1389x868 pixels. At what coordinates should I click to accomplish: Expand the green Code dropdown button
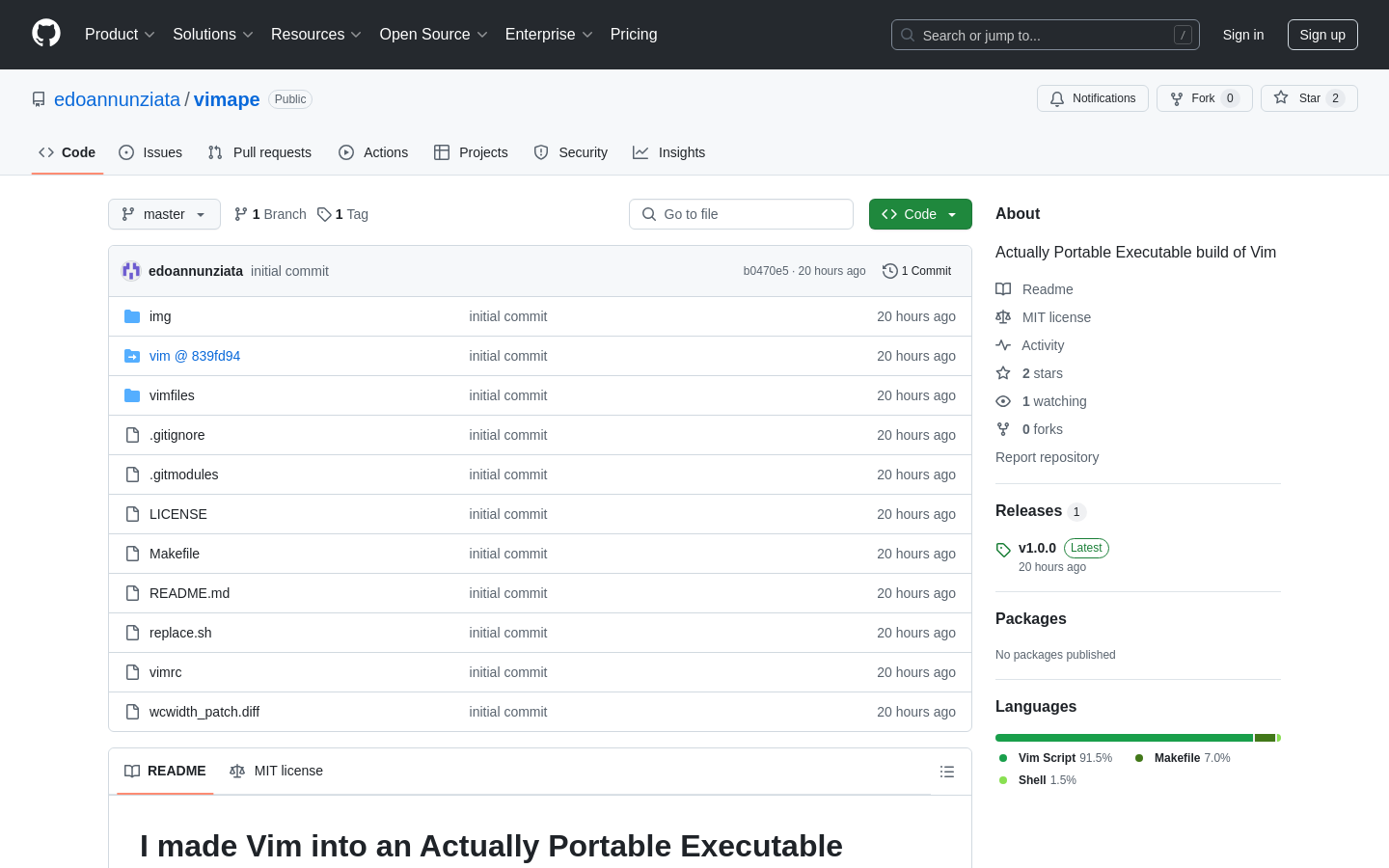(x=920, y=214)
